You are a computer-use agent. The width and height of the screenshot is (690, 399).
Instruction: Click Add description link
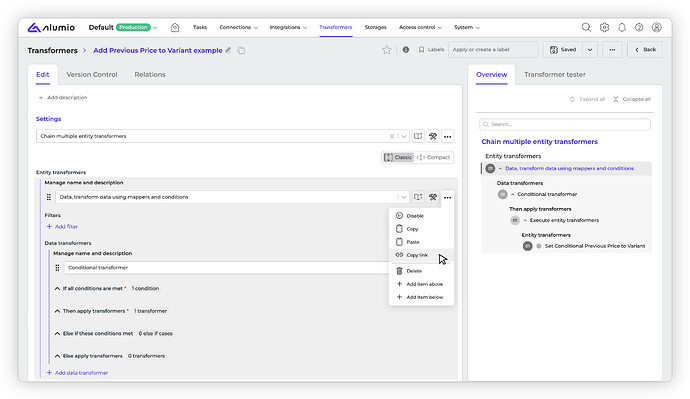point(63,98)
